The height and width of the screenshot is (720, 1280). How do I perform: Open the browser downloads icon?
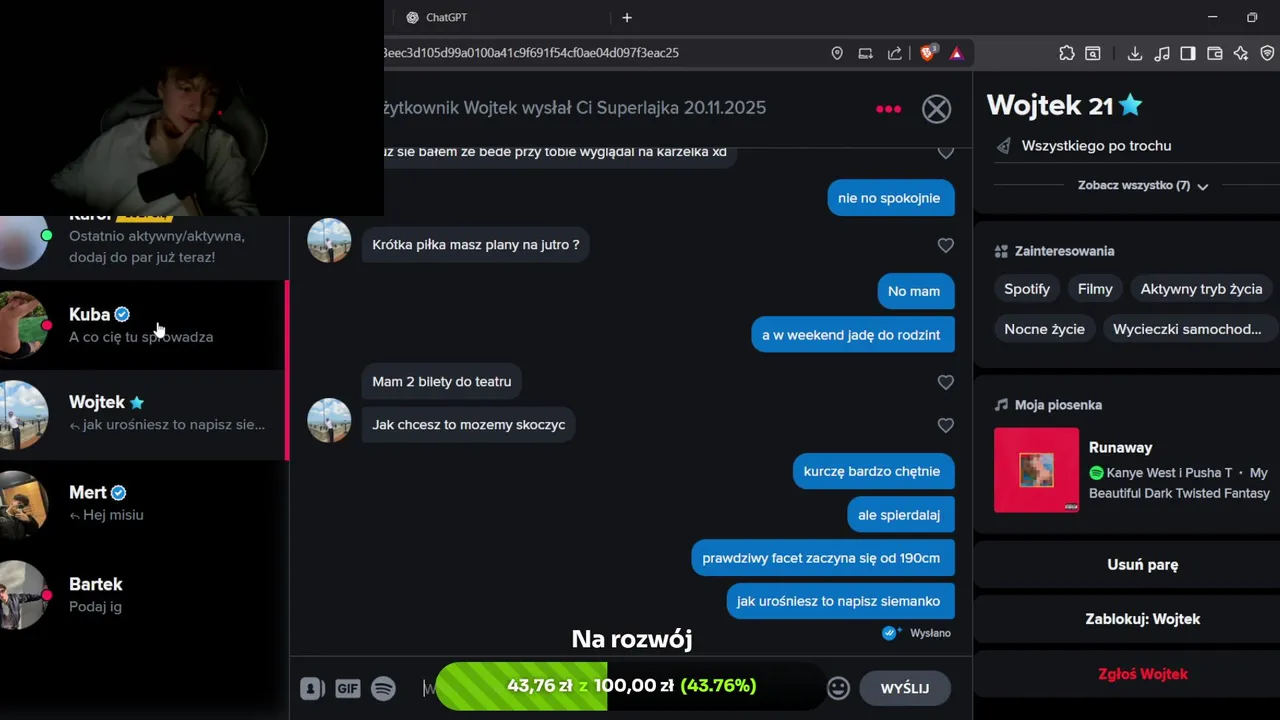point(1134,53)
